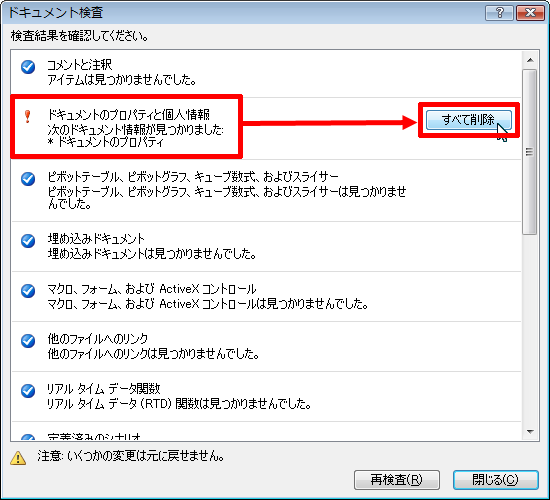Click the checkmark icon beside 他のファイルへのリンク
The image size is (550, 500).
coord(28,340)
